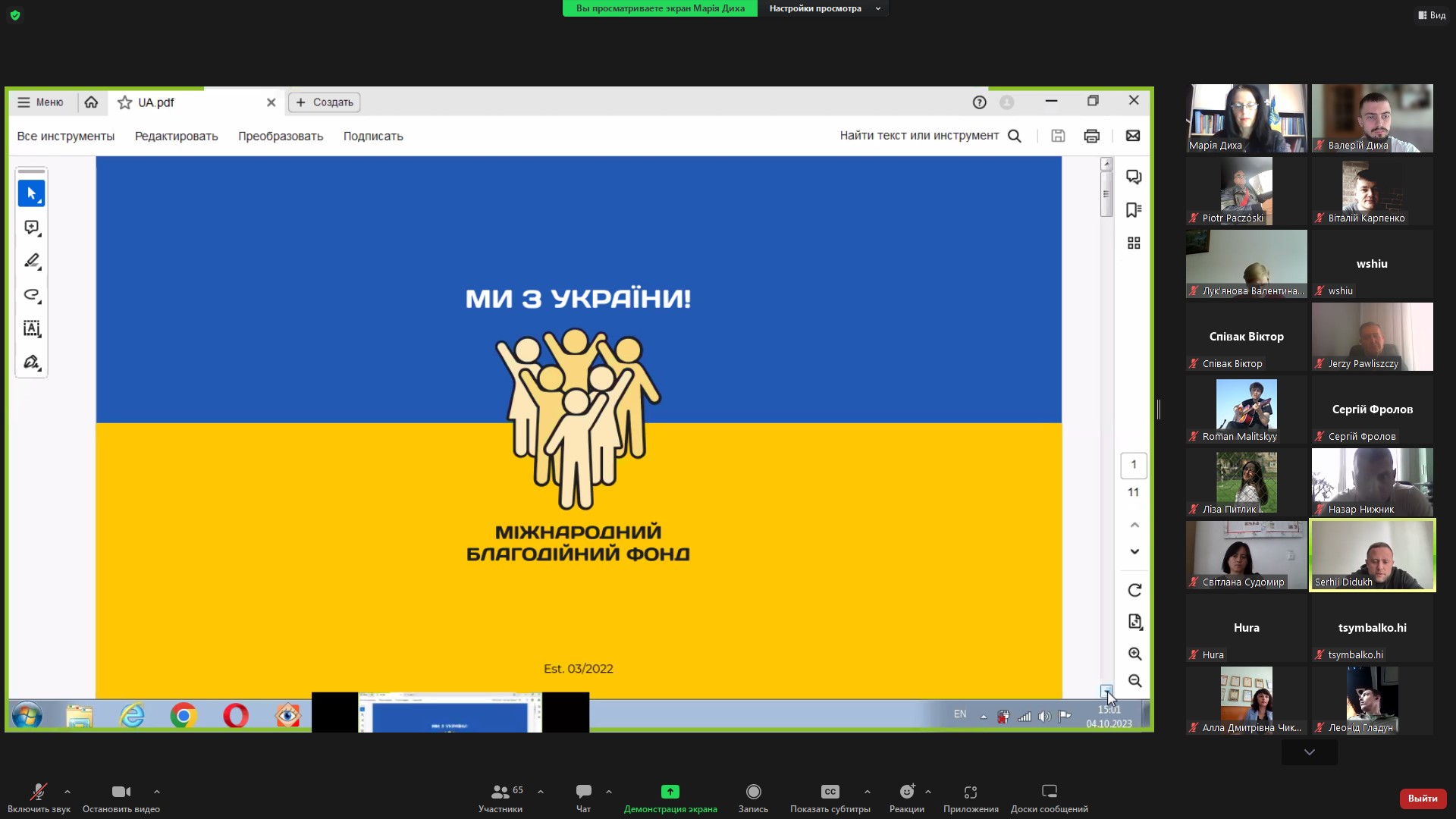Expand more participants chevron below gallery
The width and height of the screenshot is (1456, 819).
(1309, 752)
